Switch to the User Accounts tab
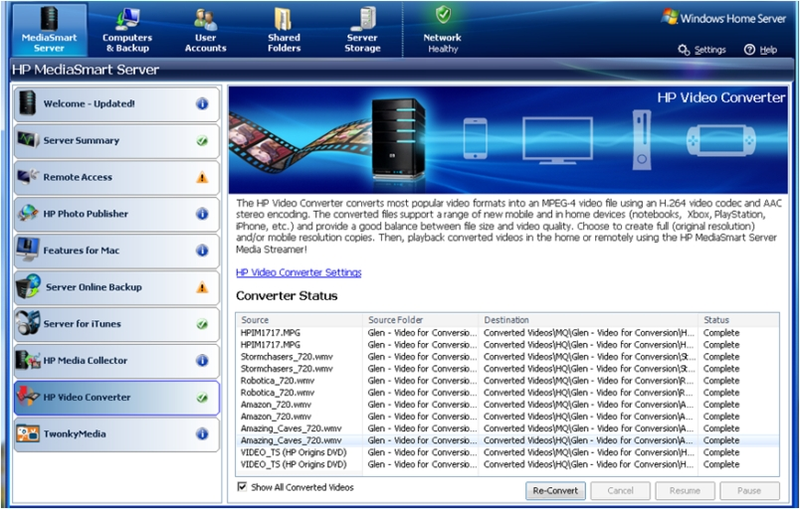Screen dimensions: 800x509 [x=205, y=29]
